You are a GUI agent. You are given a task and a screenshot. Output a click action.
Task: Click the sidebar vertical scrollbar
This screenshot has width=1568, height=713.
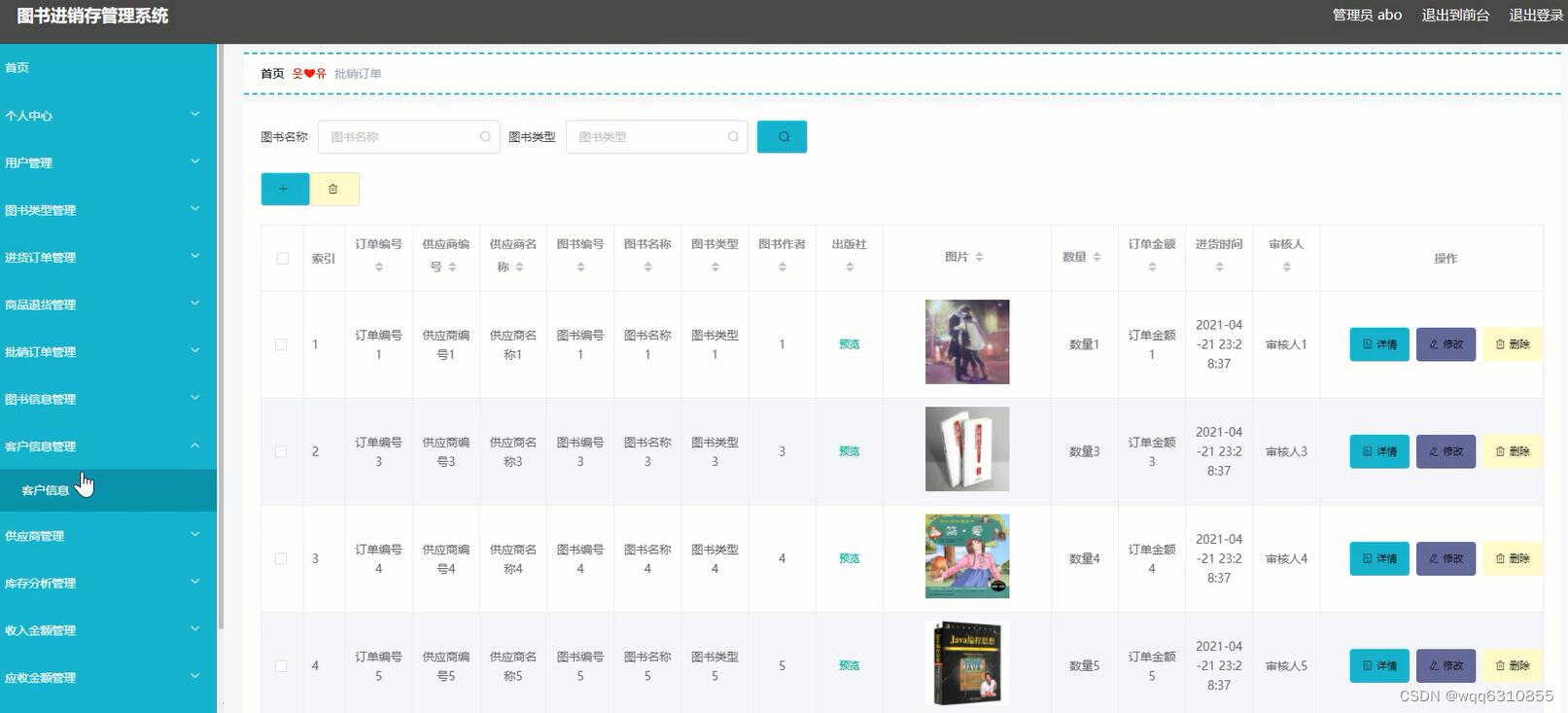coord(221,336)
